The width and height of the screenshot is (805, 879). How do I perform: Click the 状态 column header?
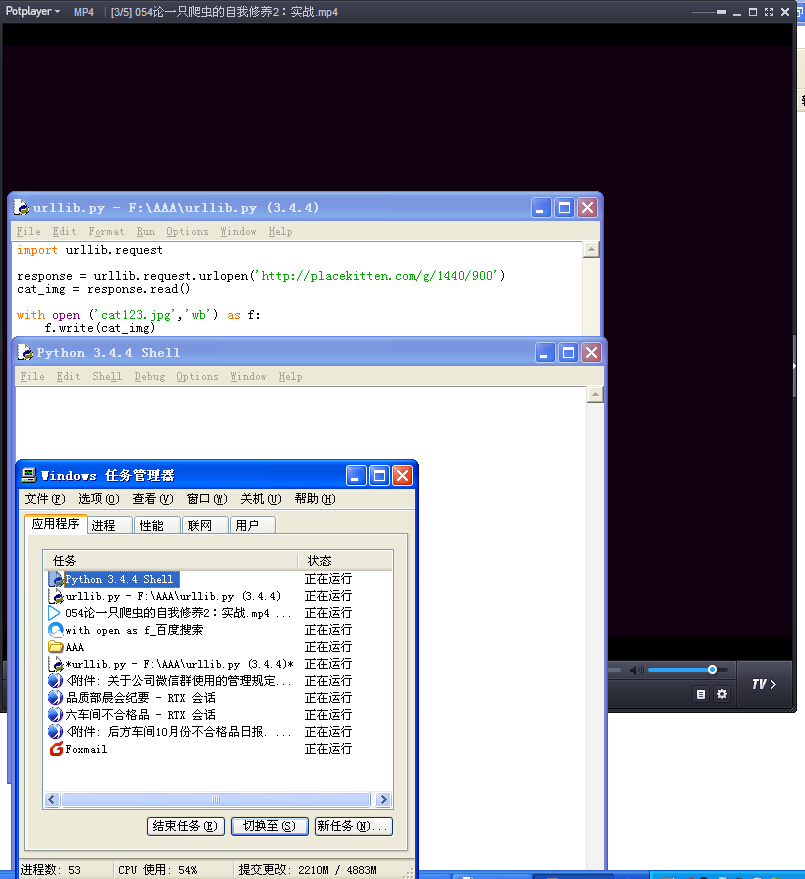[x=320, y=560]
